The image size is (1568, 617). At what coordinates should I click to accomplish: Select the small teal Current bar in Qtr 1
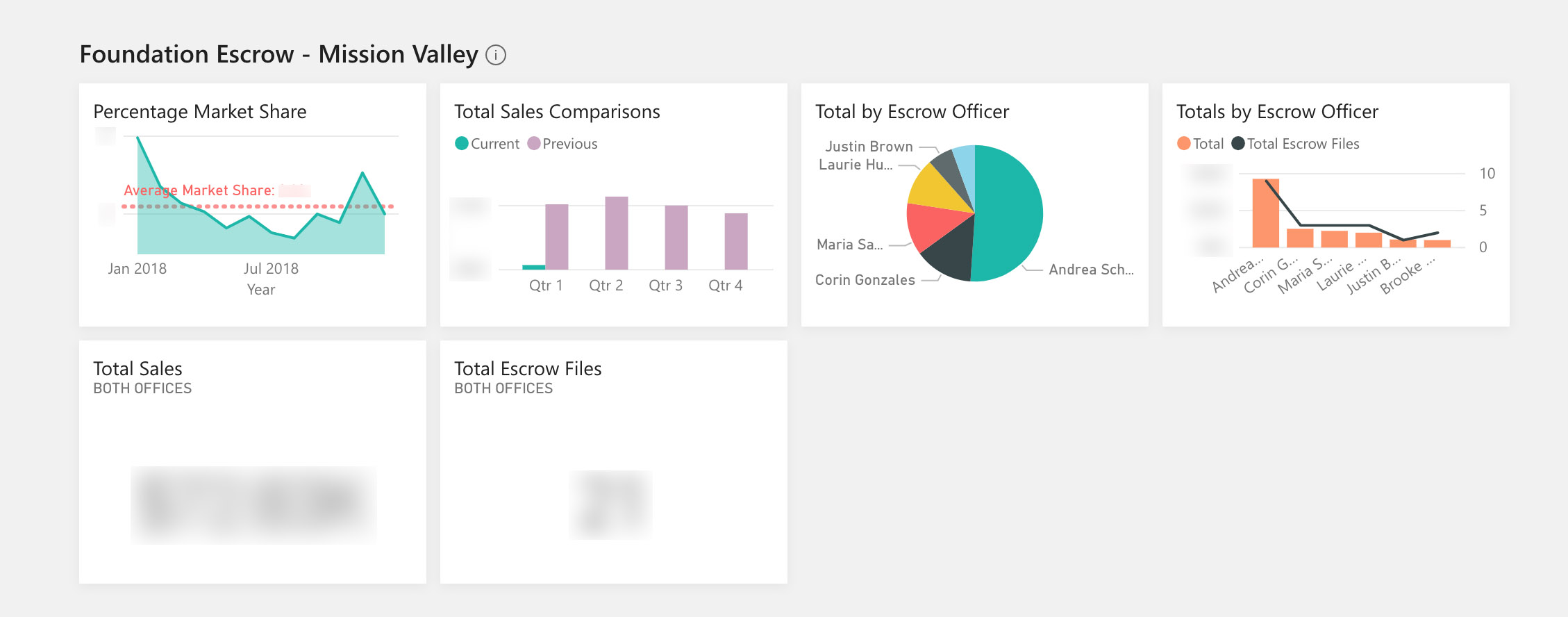533,267
